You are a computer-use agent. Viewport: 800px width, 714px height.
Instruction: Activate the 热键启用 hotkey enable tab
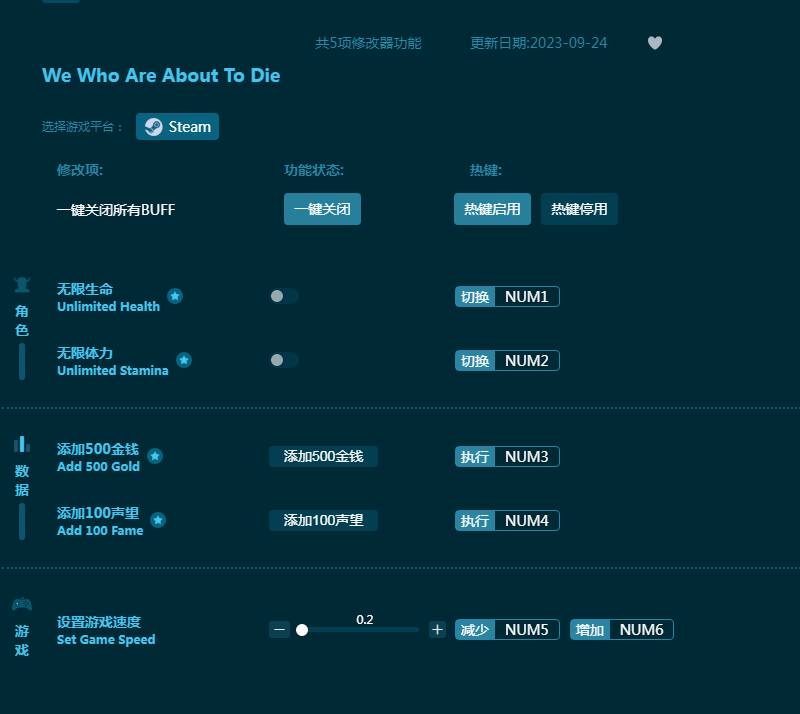click(492, 209)
